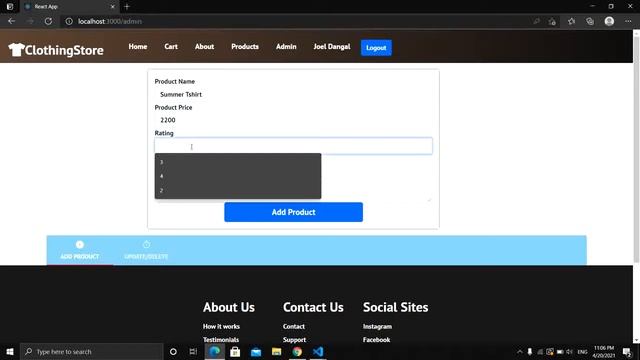
Task: Open browser Favorites star icon
Action: click(571, 21)
